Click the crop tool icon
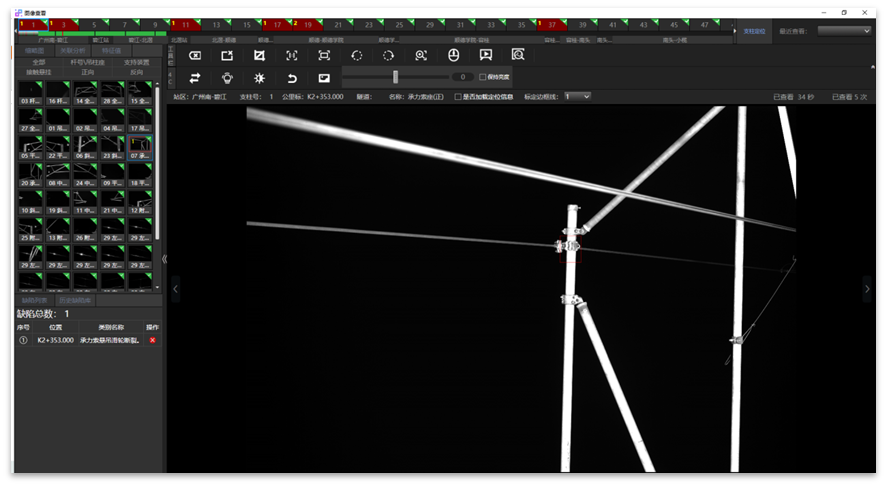This screenshot has height=487, width=887. pos(260,55)
